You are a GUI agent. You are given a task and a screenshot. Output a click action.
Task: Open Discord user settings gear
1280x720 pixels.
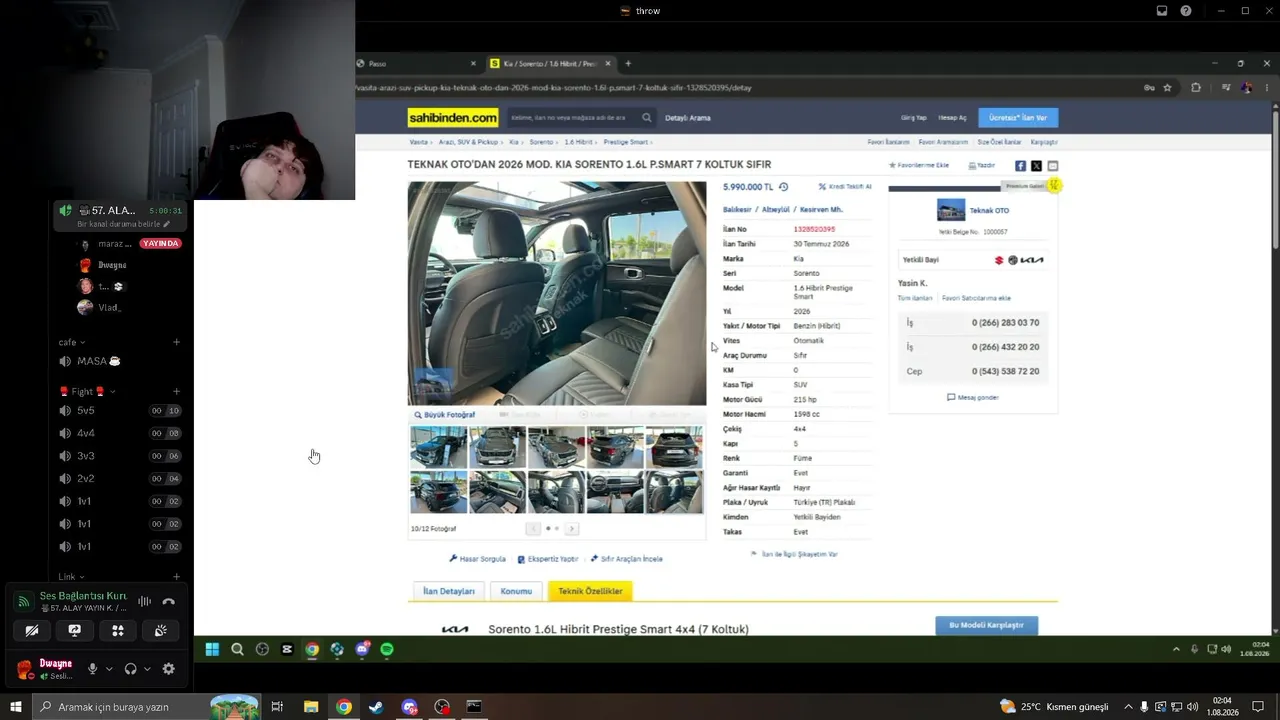tap(168, 669)
